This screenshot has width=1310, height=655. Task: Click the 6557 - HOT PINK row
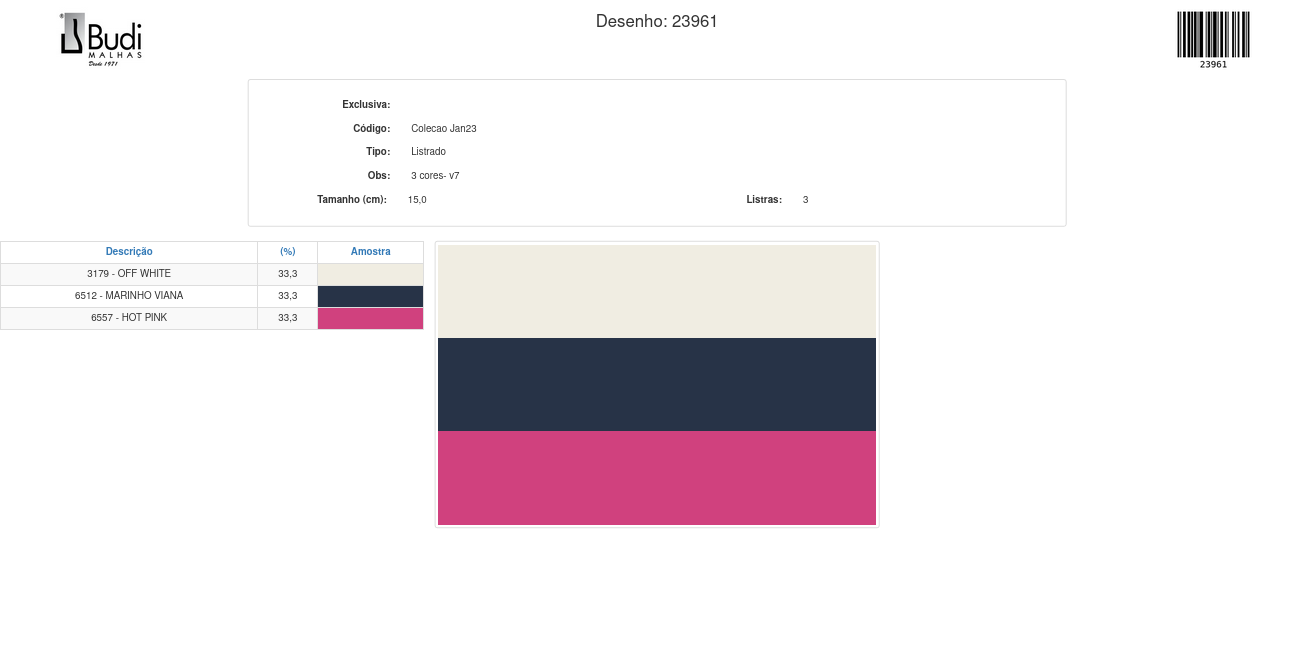point(129,318)
